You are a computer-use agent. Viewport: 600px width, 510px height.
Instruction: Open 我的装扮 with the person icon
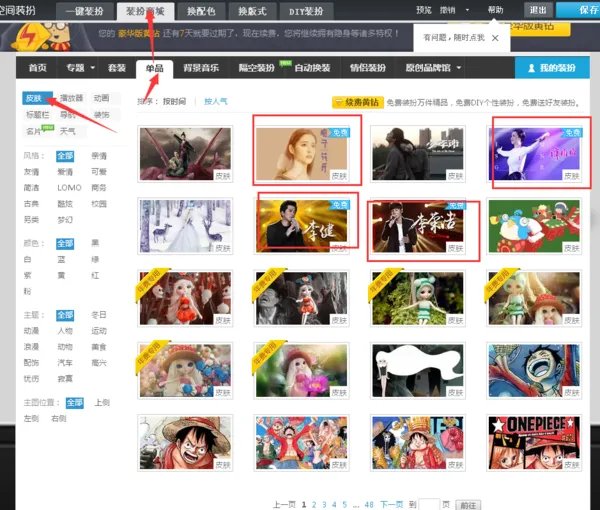(555, 68)
